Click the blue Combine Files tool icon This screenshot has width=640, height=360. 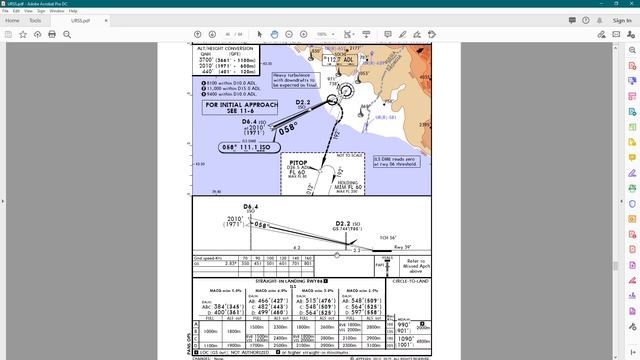coord(632,81)
